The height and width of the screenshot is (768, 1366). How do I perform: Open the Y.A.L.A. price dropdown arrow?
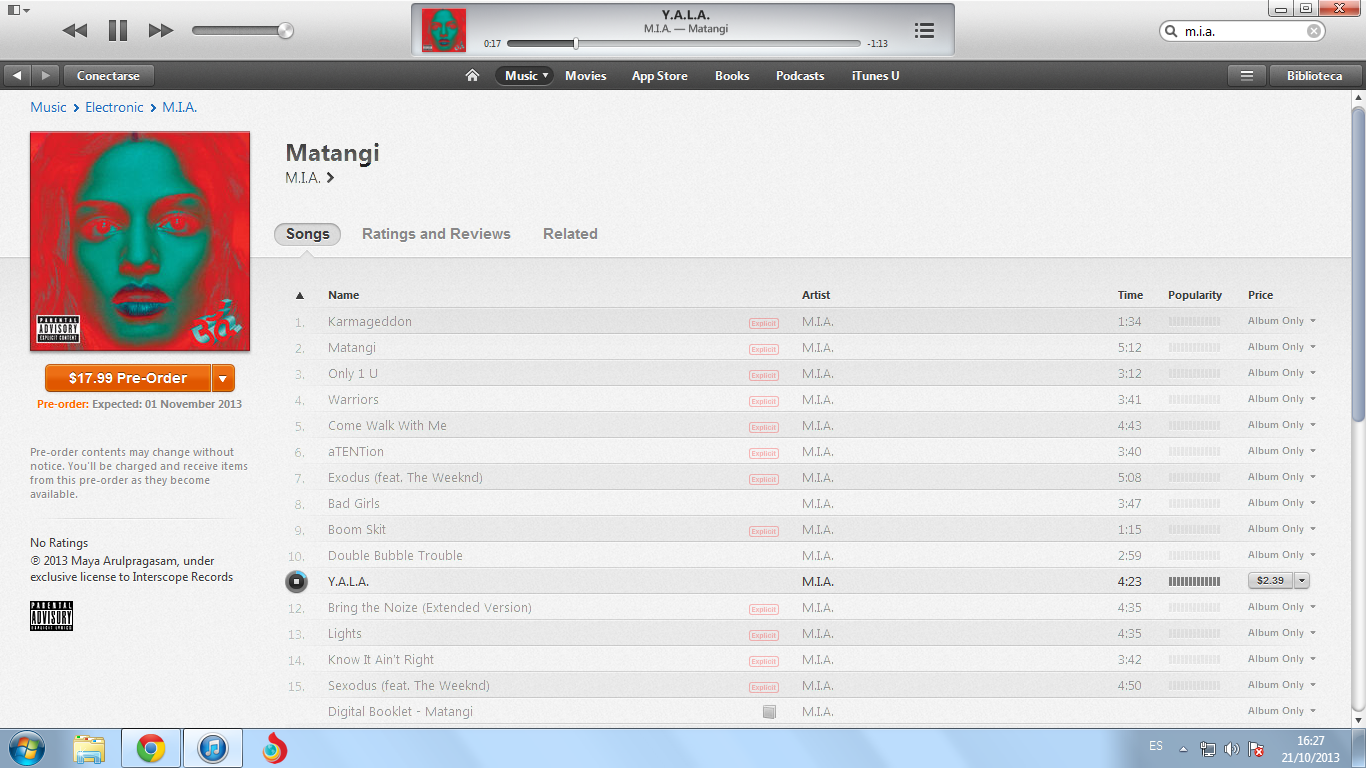tap(1301, 581)
